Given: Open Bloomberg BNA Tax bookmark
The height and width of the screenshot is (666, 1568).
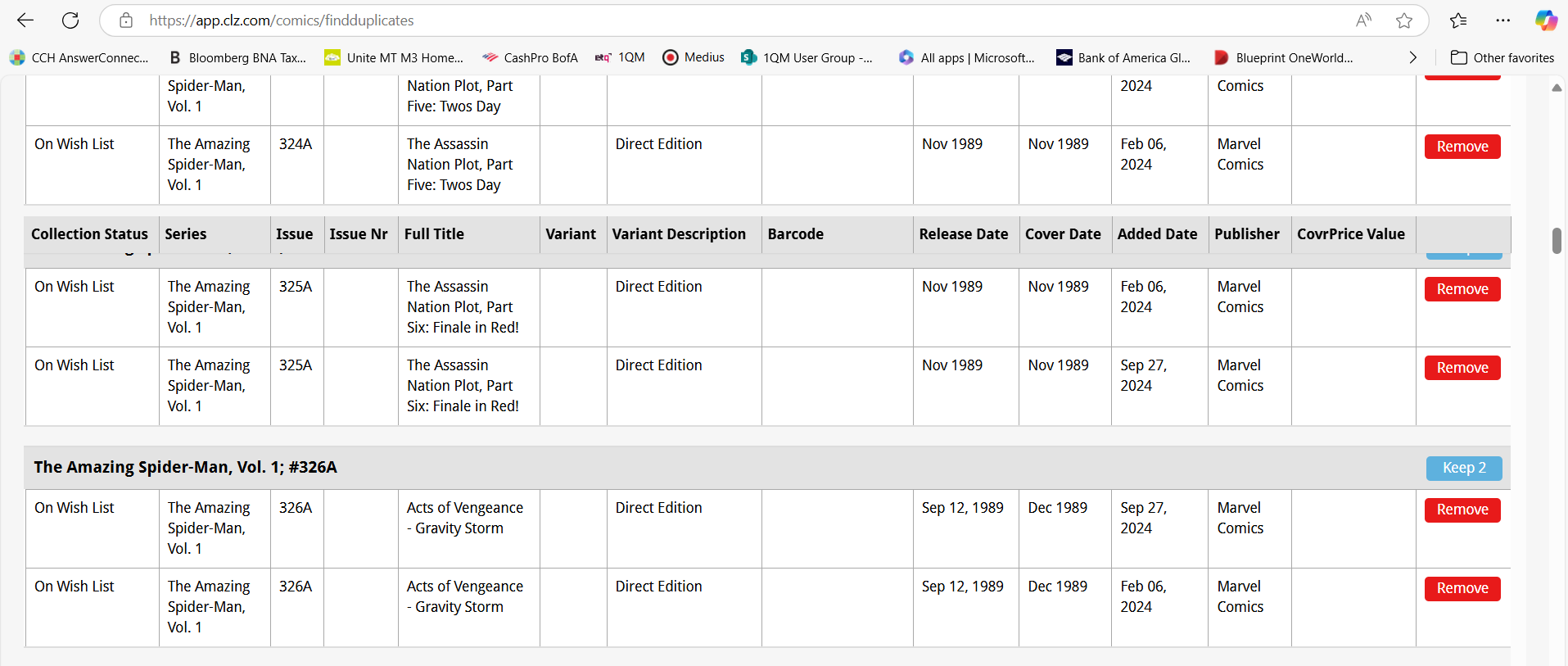Looking at the screenshot, I should tap(237, 57).
